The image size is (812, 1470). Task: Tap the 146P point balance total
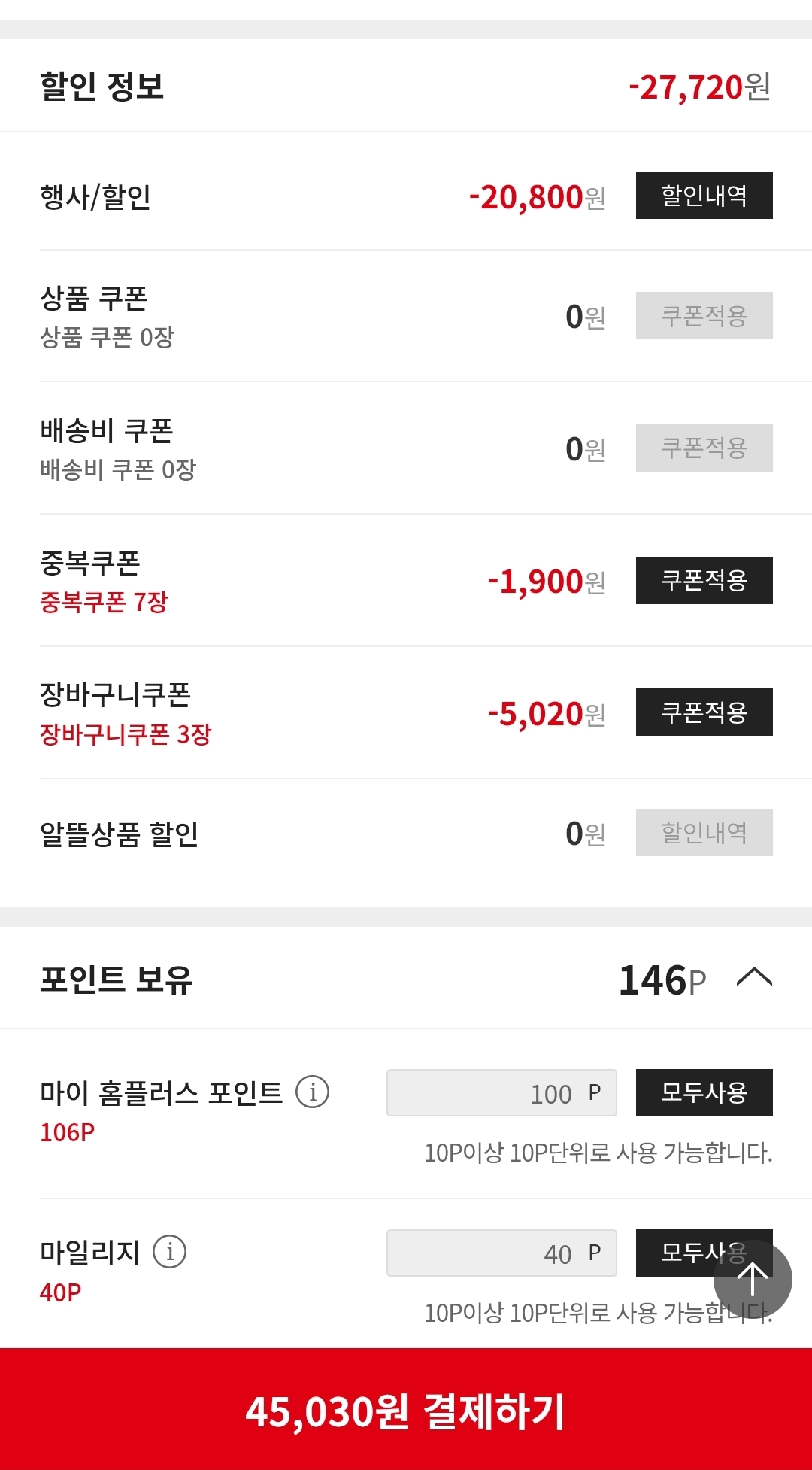(x=662, y=980)
